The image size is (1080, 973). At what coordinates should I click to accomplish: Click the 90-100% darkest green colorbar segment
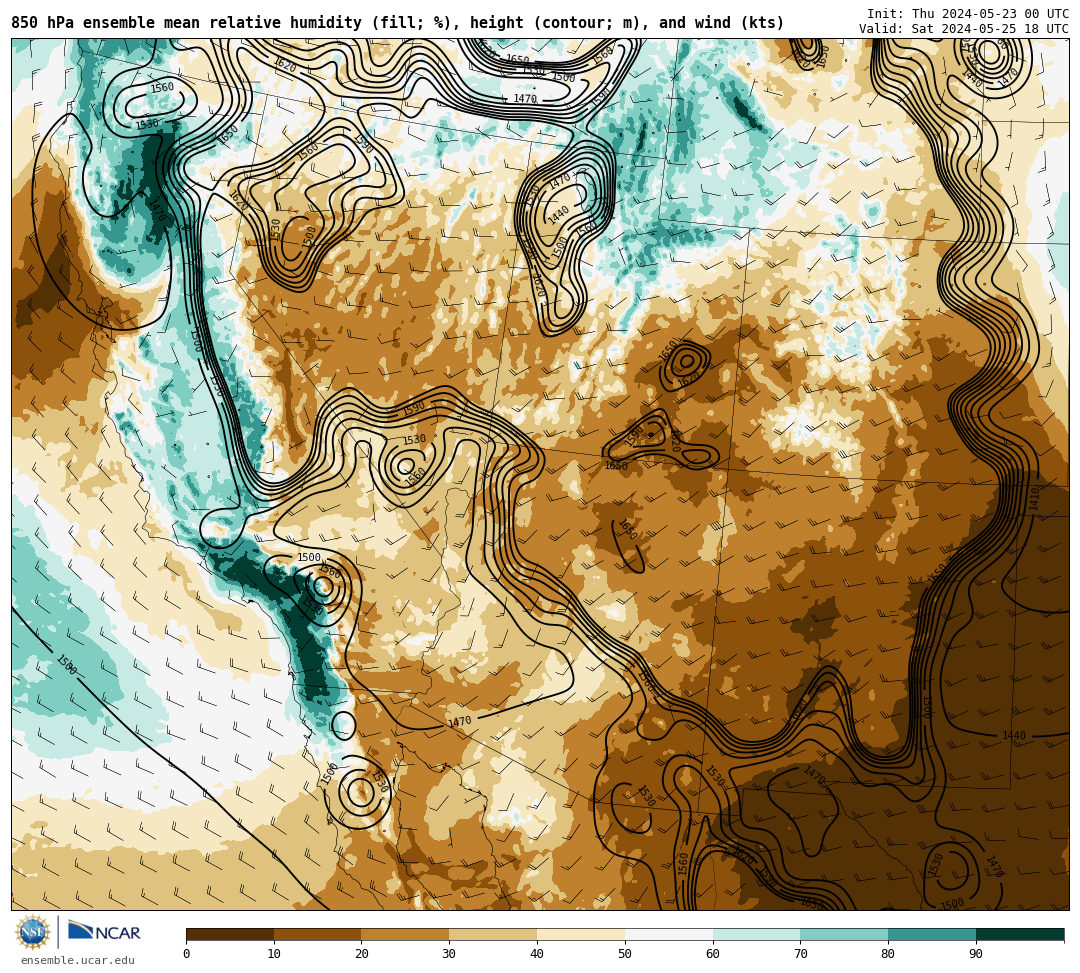click(x=1020, y=934)
